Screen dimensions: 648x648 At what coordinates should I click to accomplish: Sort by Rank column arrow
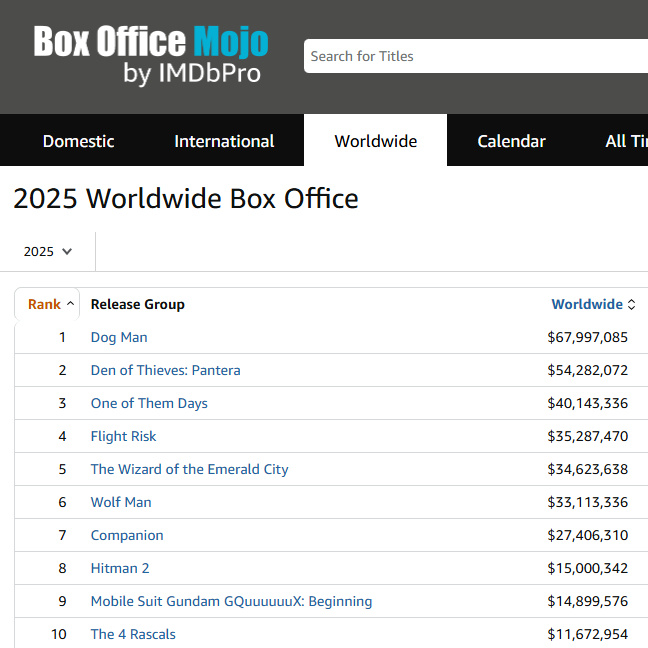pos(70,304)
